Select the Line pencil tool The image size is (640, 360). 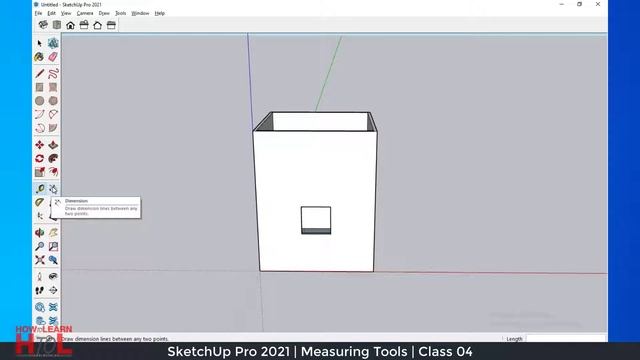(x=40, y=73)
